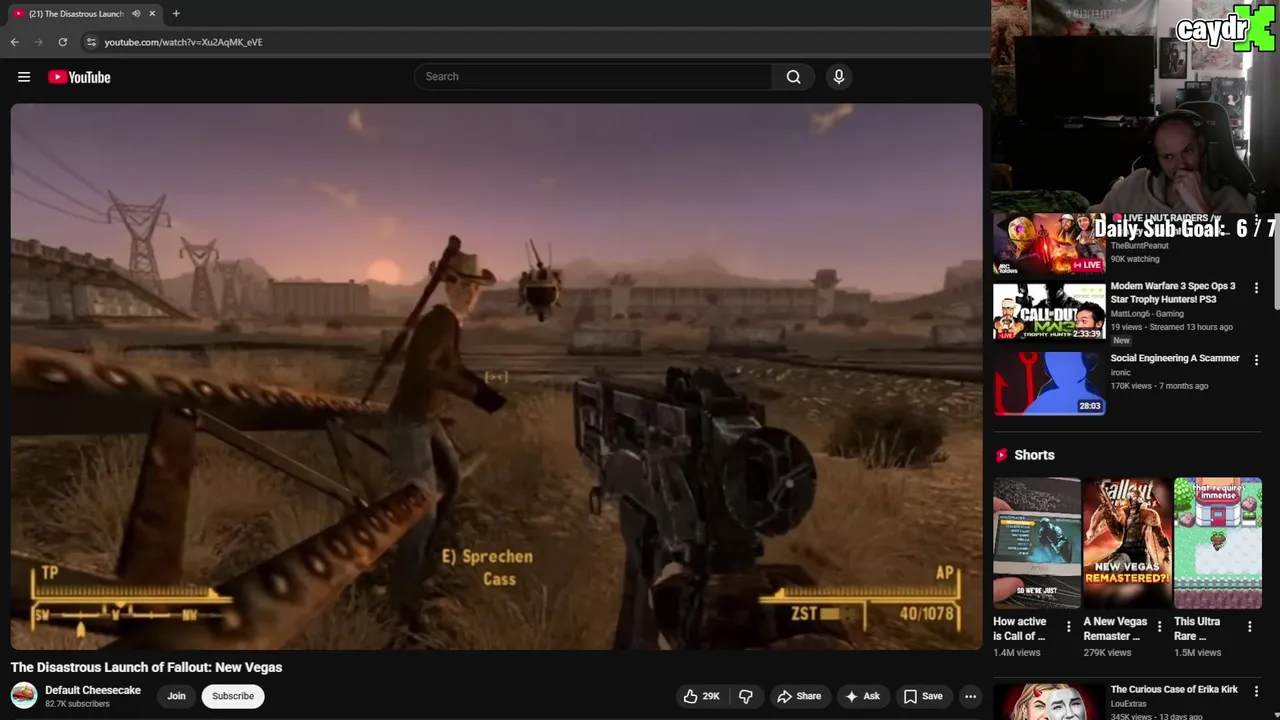
Task: Like the video with thumbs up
Action: click(701, 696)
